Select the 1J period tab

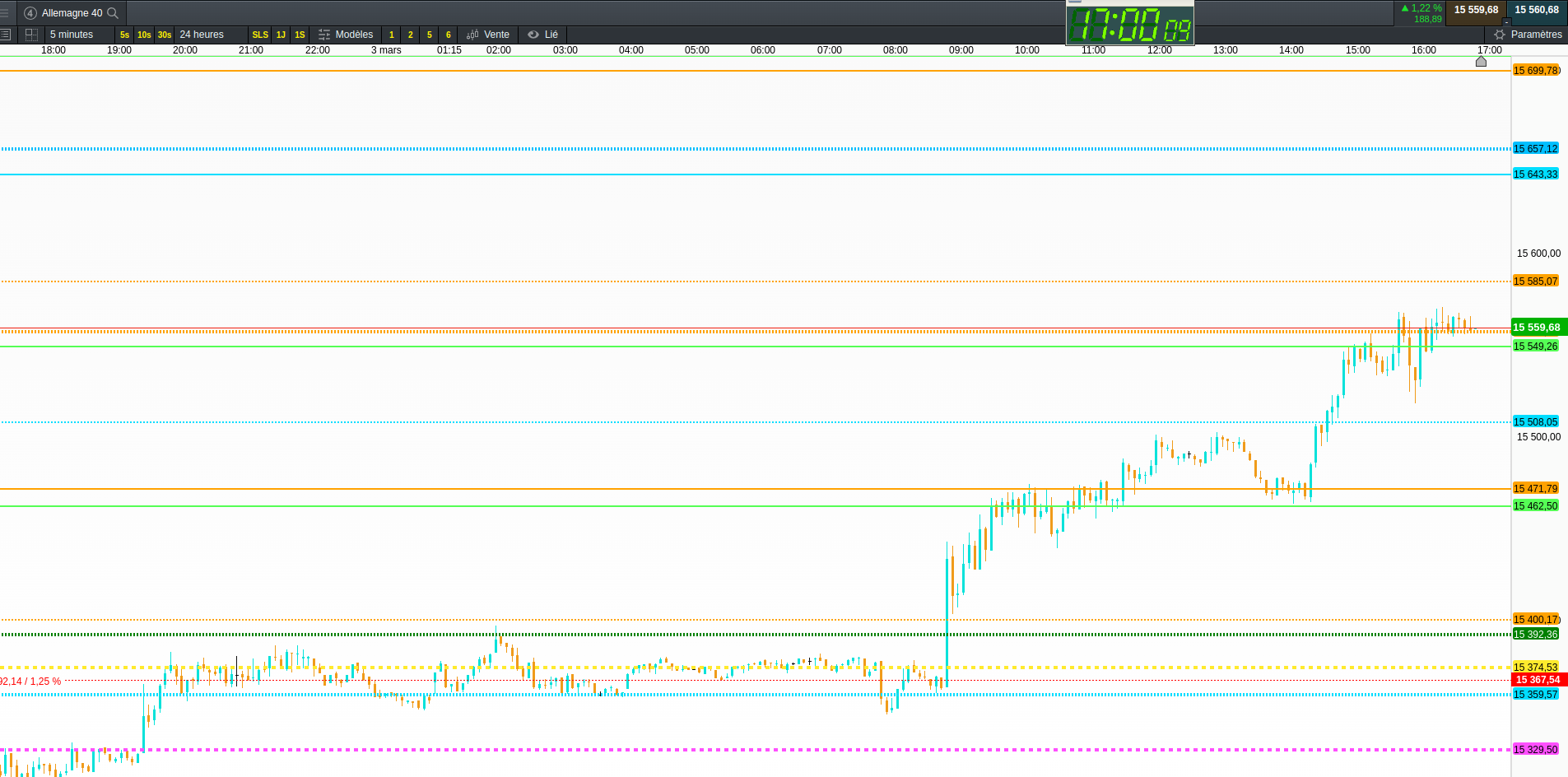[281, 35]
